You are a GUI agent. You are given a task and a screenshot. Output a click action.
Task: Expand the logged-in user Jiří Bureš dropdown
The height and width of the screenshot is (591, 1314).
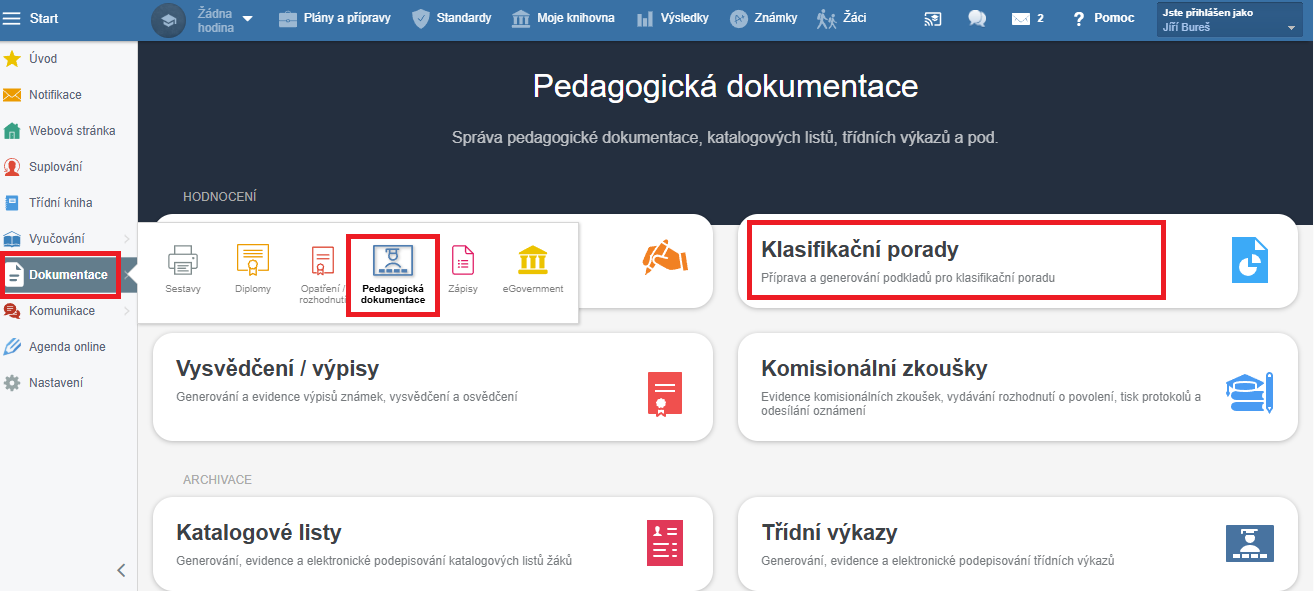click(x=1229, y=19)
